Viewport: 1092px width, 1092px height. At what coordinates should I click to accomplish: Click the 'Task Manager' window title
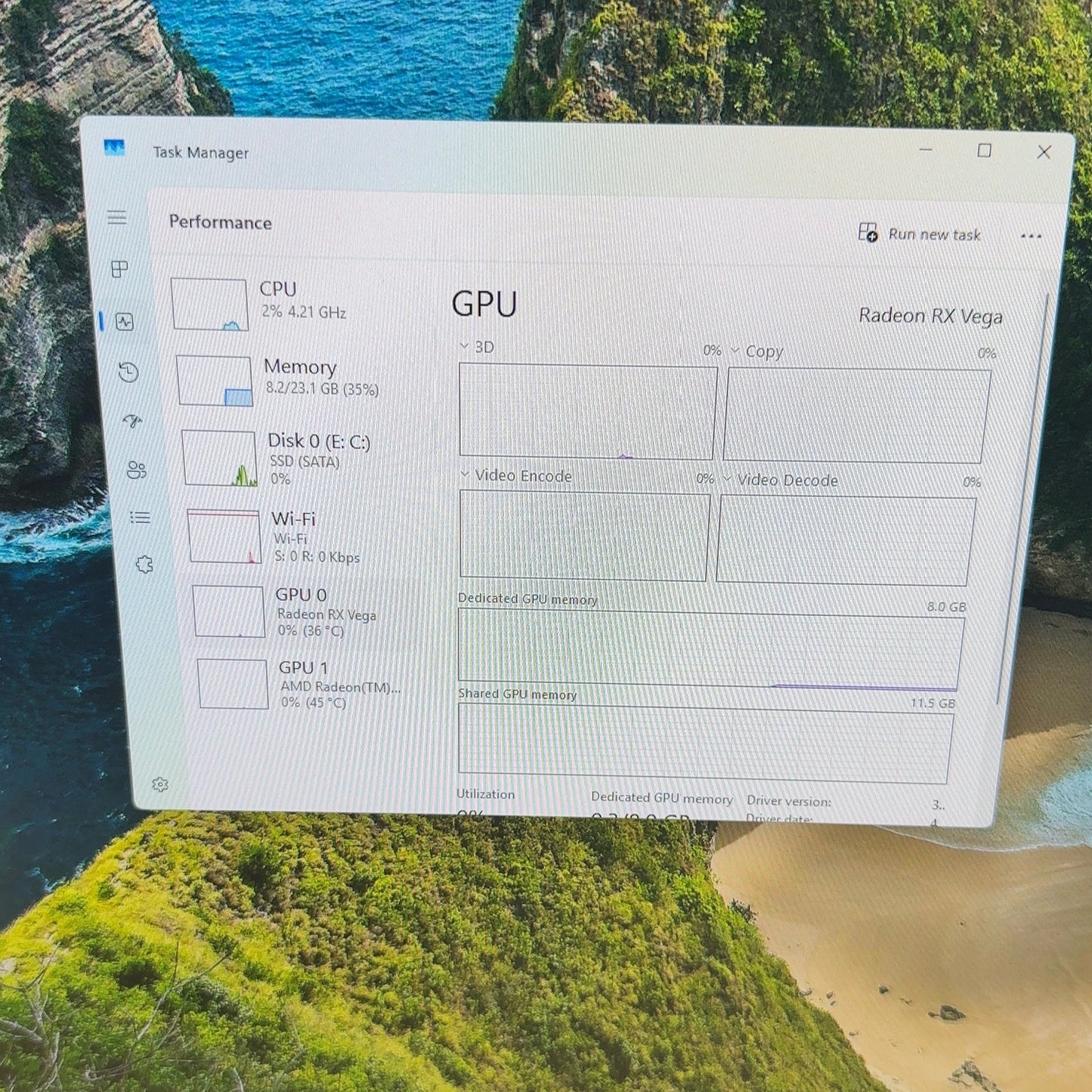201,153
